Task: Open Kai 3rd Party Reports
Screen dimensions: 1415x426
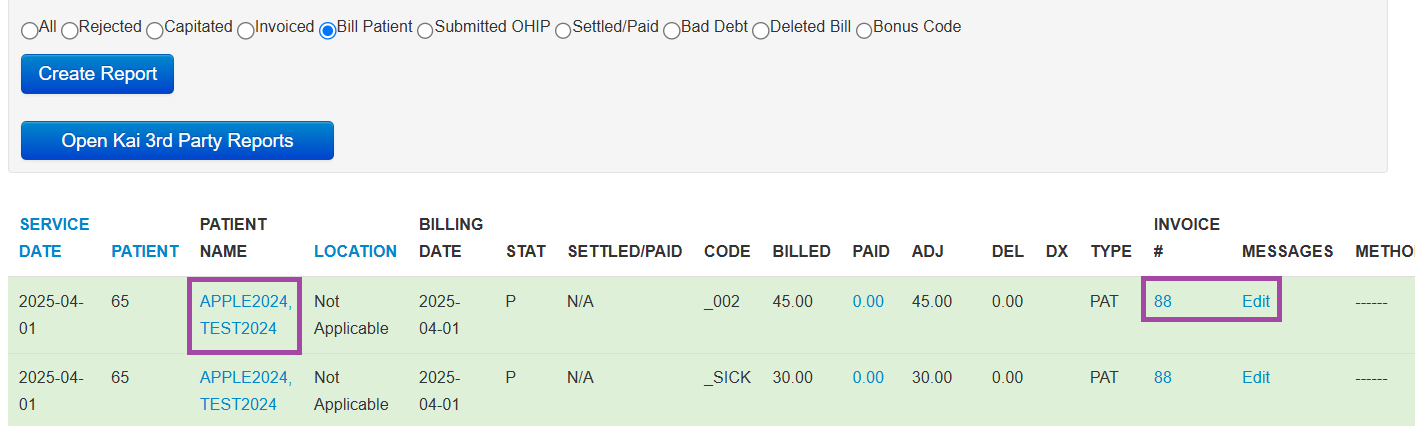Action: coord(177,141)
